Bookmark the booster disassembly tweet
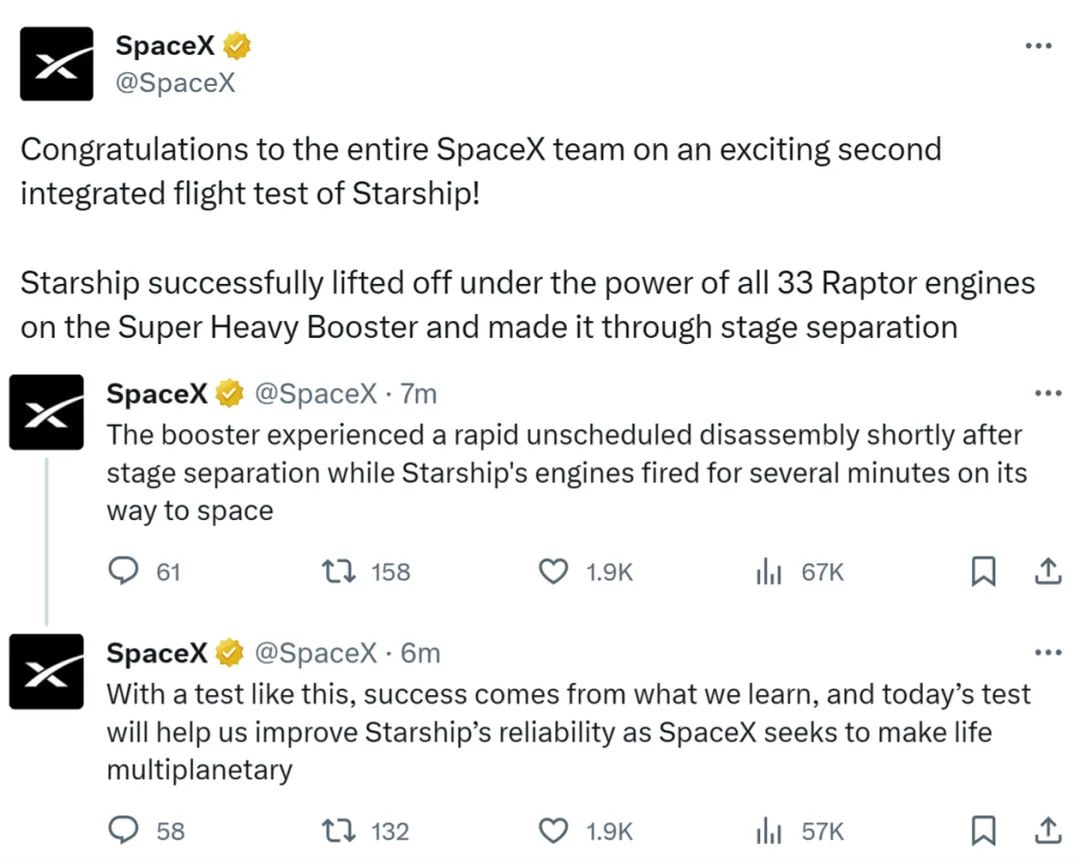 [984, 571]
